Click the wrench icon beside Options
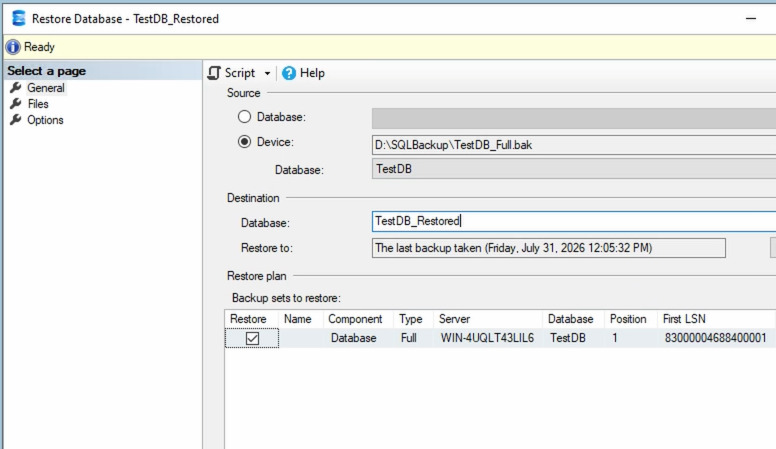The height and width of the screenshot is (449, 776). click(16, 119)
